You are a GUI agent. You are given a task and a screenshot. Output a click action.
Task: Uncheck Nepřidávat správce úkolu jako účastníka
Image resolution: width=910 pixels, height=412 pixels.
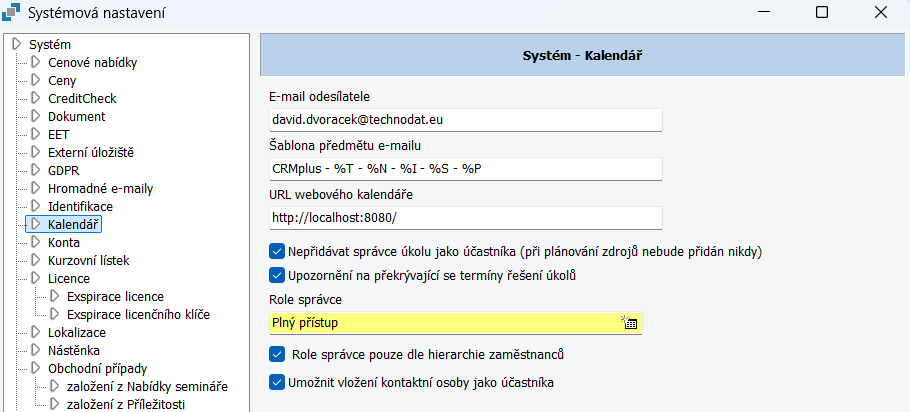(277, 251)
